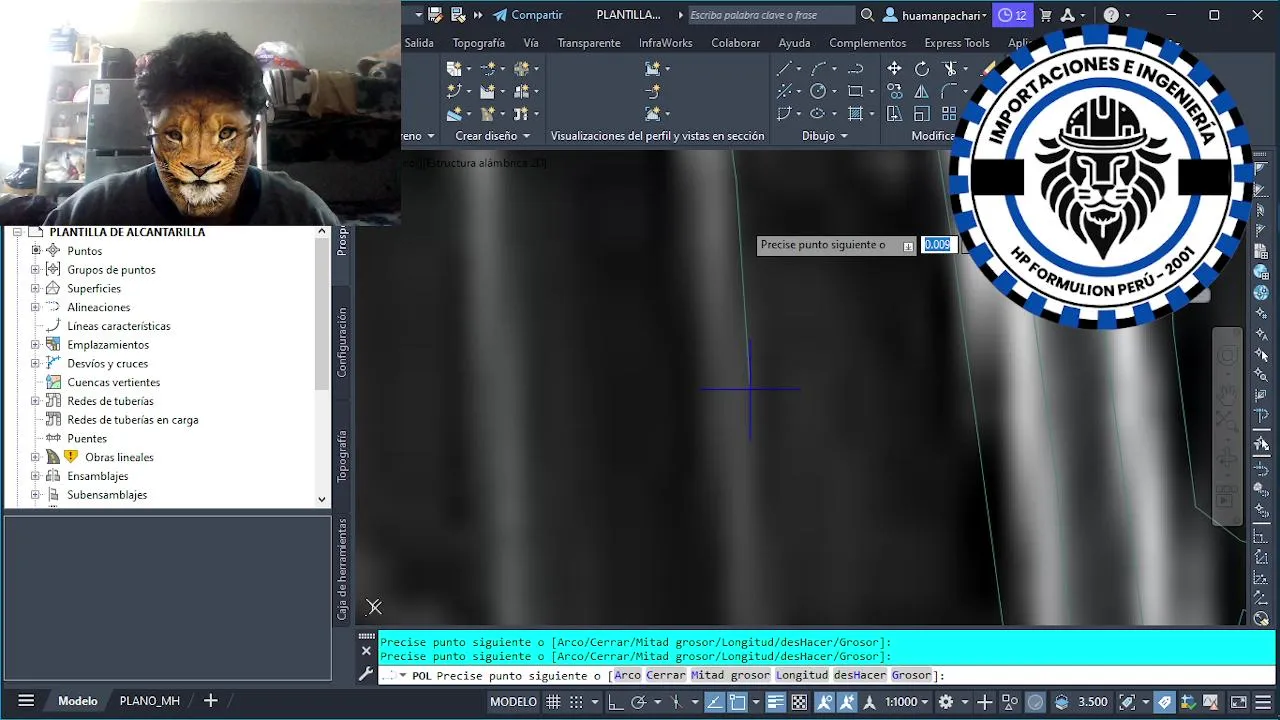Toggle lineweight display
Screen dimensions: 1280x720
pyautogui.click(x=774, y=702)
